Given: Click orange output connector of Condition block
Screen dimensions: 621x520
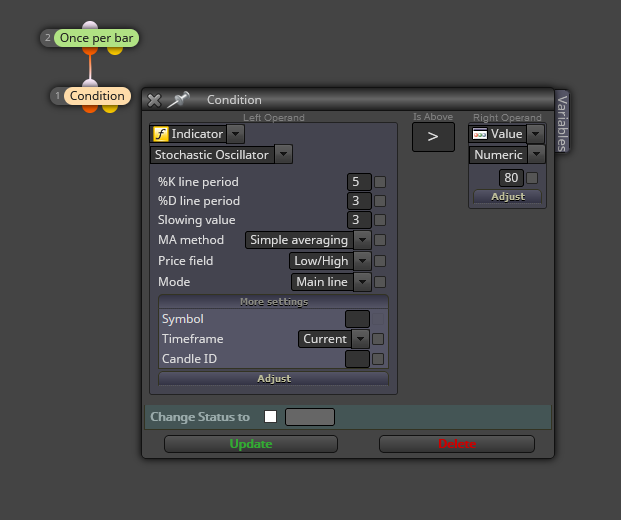Looking at the screenshot, I should (x=90, y=109).
